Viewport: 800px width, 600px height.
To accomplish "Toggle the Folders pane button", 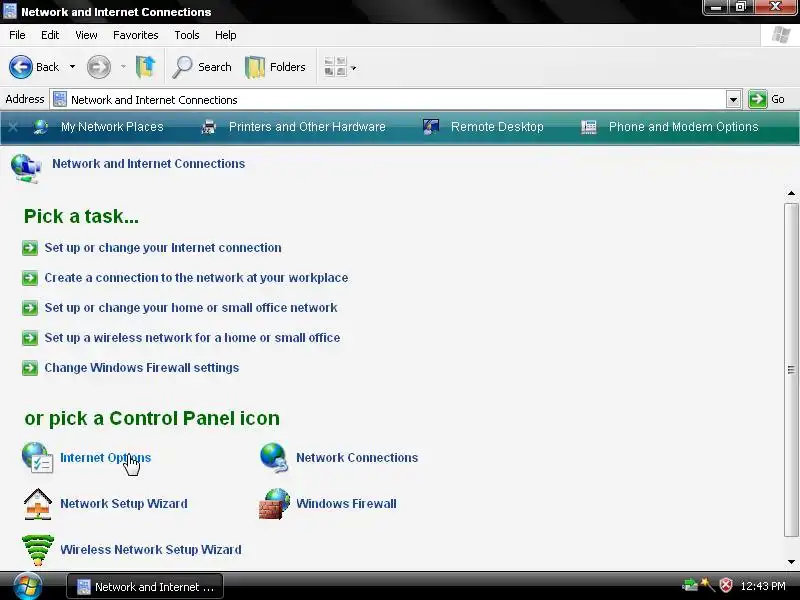I will (x=276, y=67).
